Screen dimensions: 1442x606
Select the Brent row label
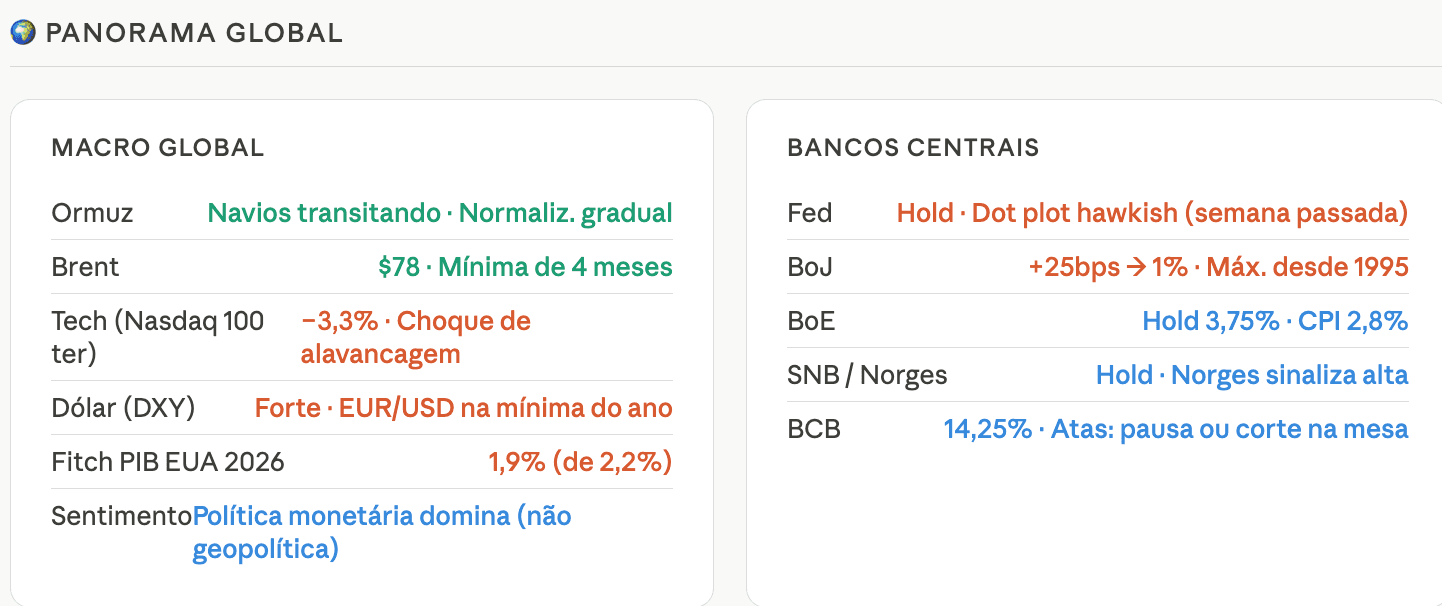point(85,267)
